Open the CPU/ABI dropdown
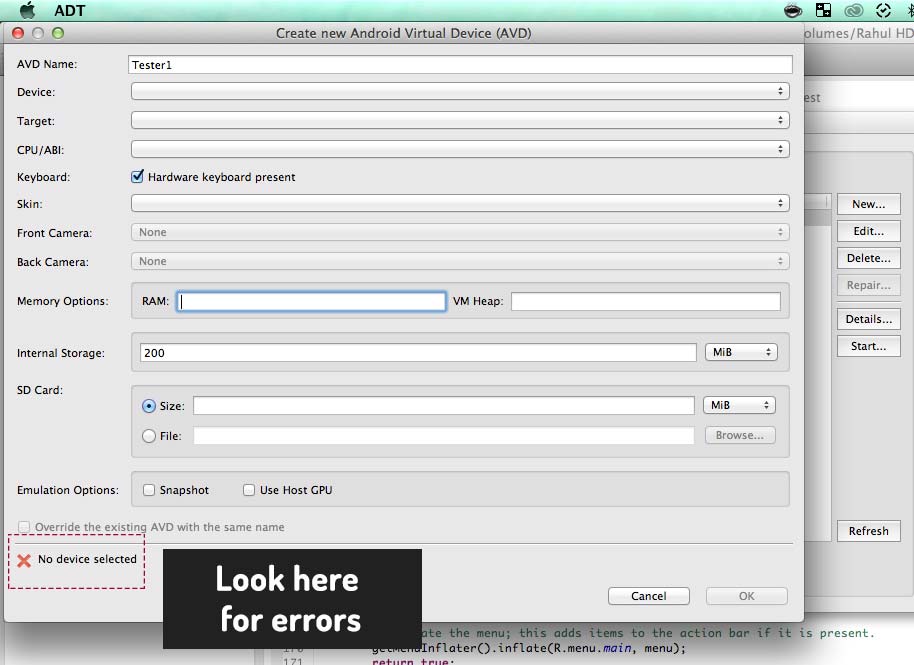 460,149
